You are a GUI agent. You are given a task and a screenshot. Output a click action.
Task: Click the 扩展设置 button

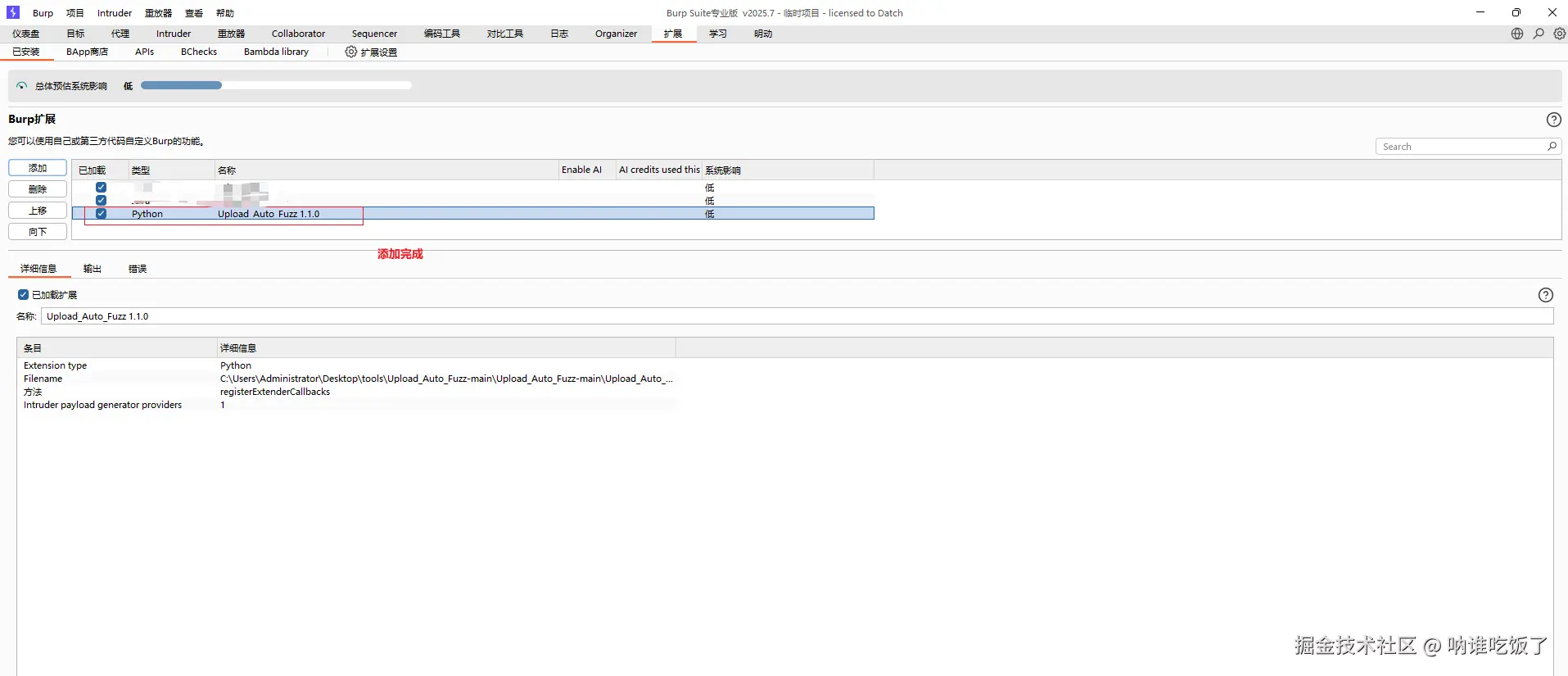(371, 52)
